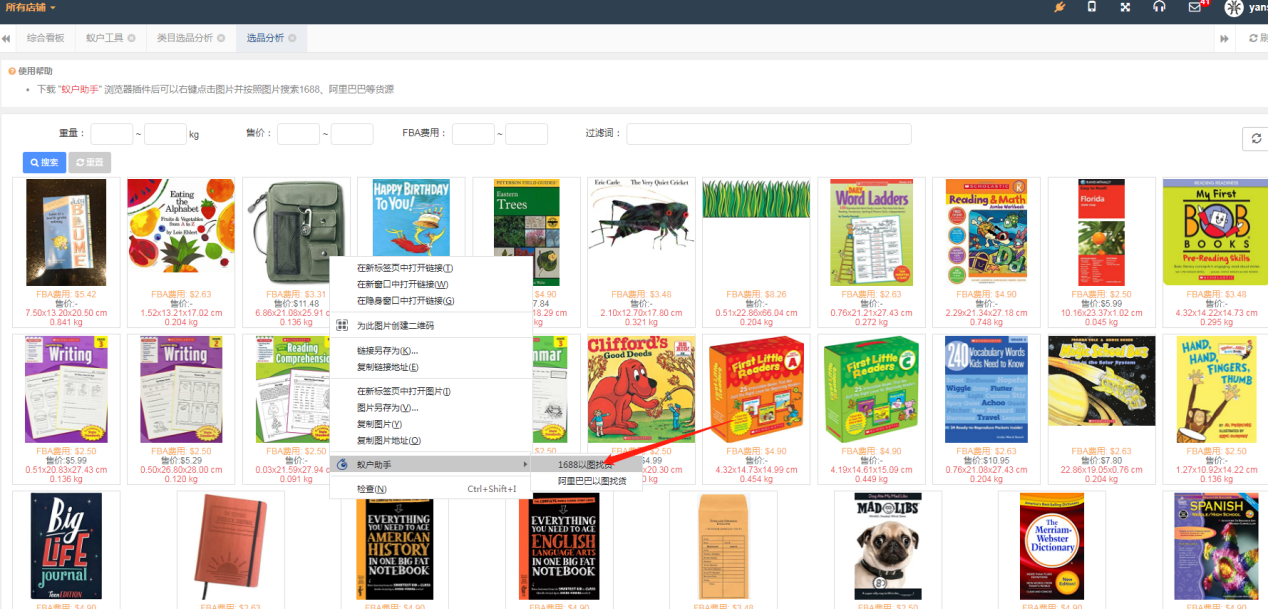Click the red 蚁户助手 link in help text

[81, 89]
